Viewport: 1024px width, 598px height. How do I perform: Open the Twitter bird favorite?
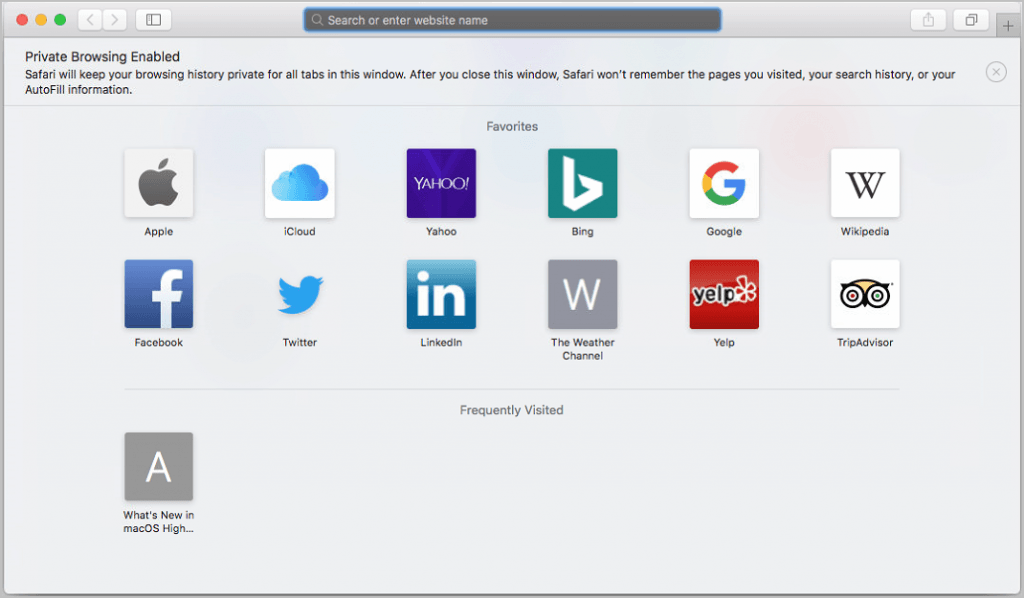[300, 294]
